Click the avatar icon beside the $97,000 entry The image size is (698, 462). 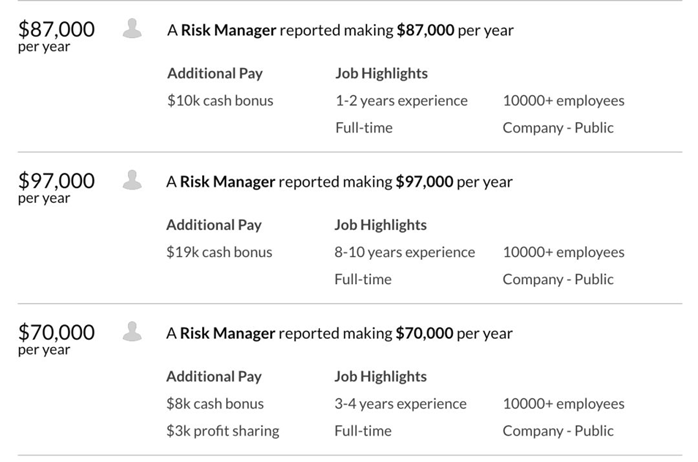pos(131,180)
